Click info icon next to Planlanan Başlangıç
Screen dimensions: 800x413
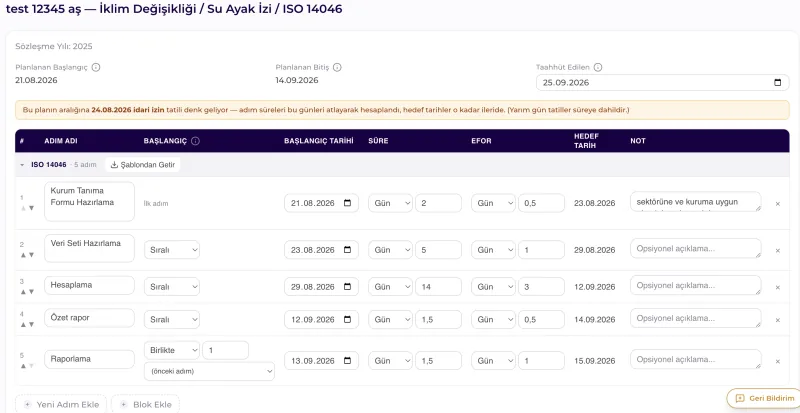pyautogui.click(x=96, y=67)
